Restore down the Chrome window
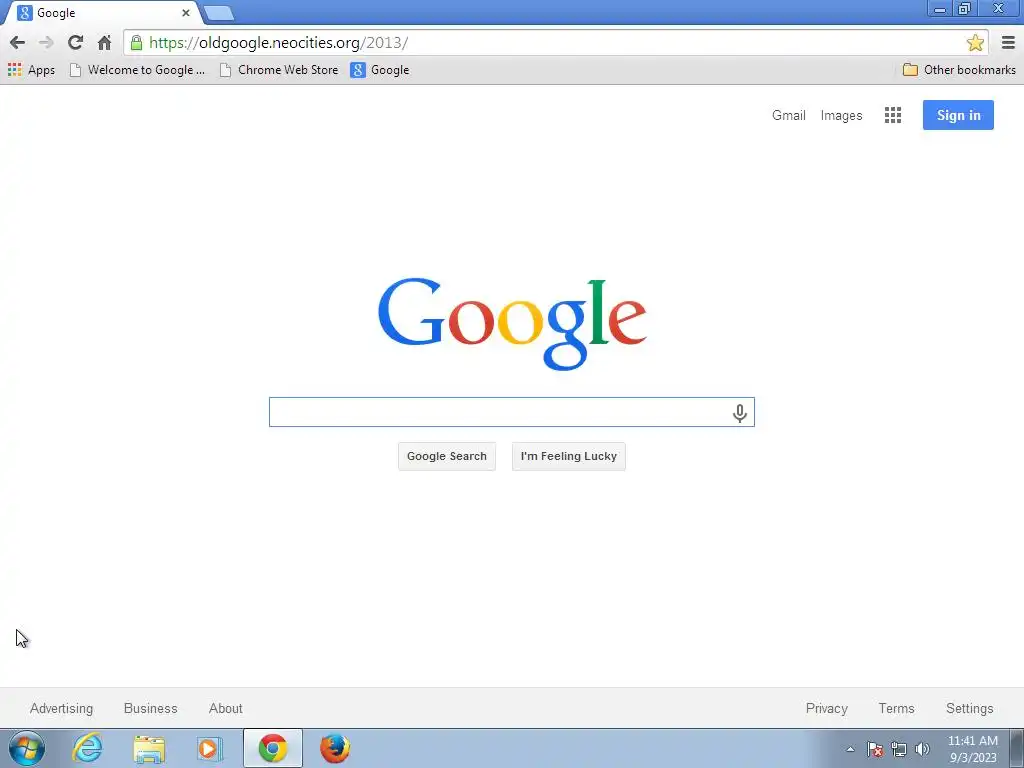Viewport: 1024px width, 768px height. click(x=965, y=9)
